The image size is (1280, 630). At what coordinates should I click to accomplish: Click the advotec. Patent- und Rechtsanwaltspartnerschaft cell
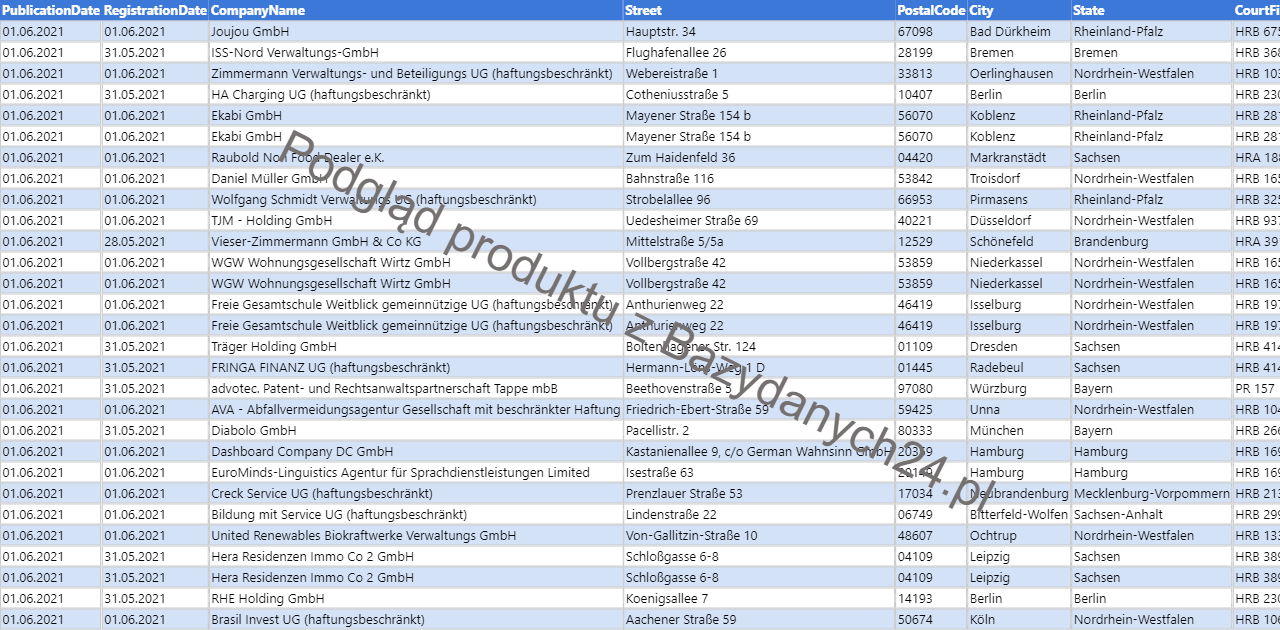click(415, 389)
